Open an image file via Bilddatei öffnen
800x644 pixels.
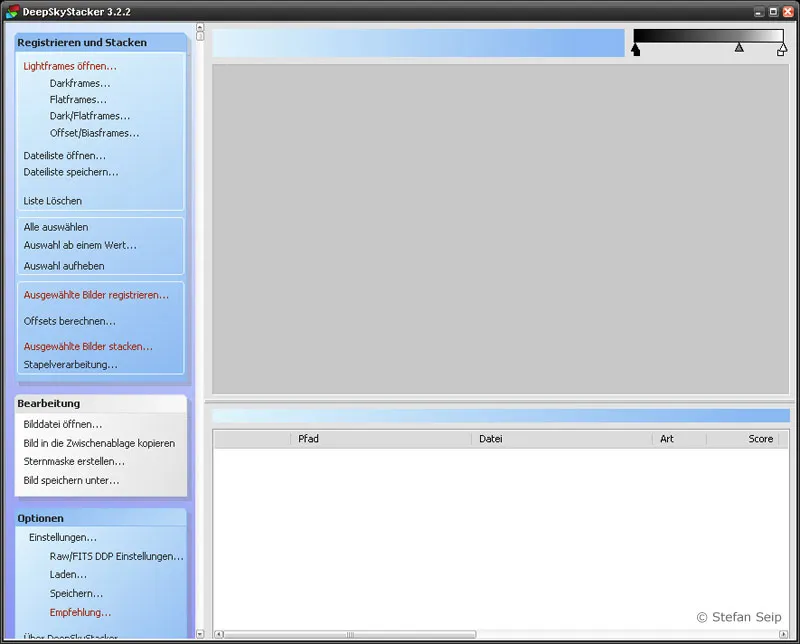tap(63, 425)
